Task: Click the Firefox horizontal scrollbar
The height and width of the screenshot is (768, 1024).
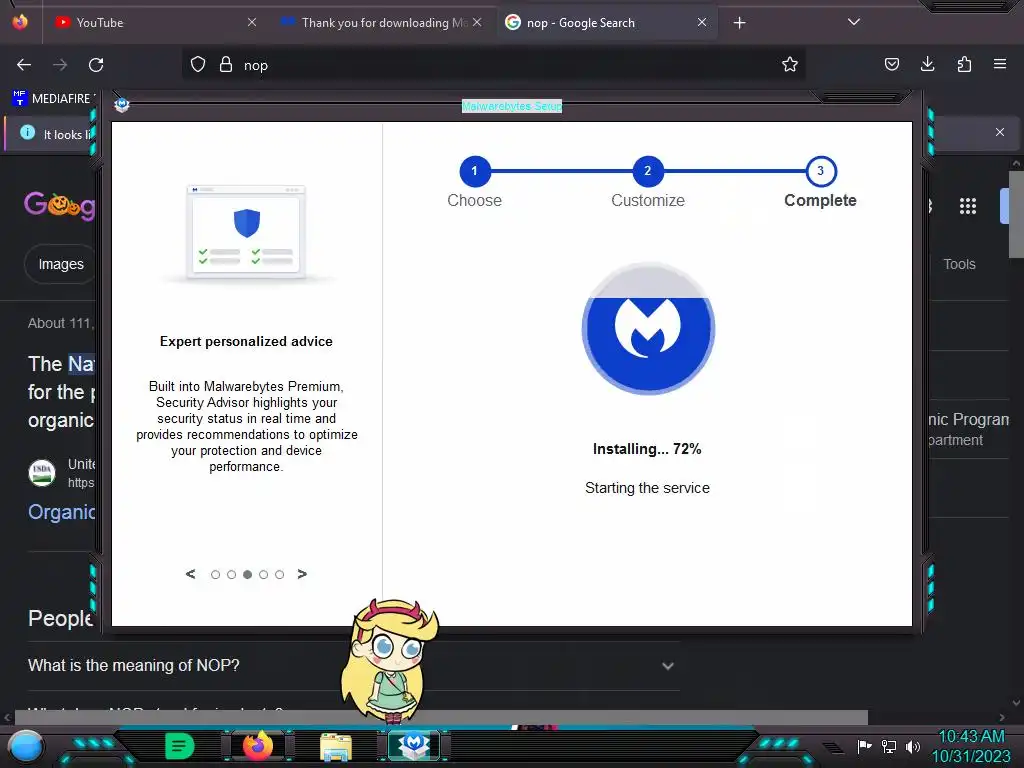Action: click(x=441, y=718)
